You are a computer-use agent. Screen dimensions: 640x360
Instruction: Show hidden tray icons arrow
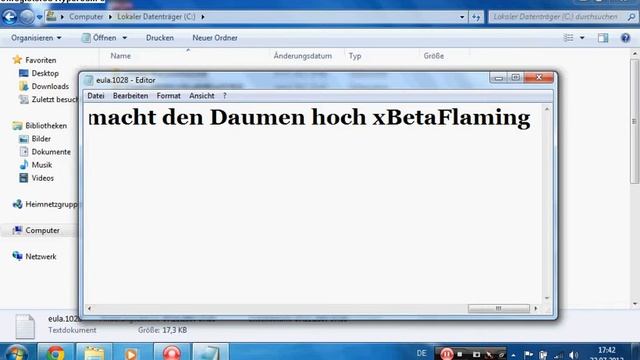click(x=513, y=355)
